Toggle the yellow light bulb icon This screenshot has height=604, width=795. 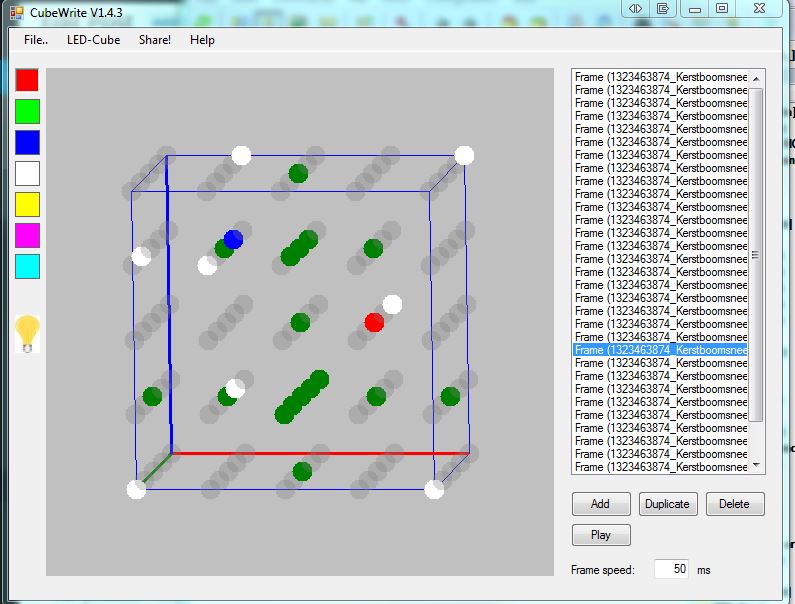(27, 334)
